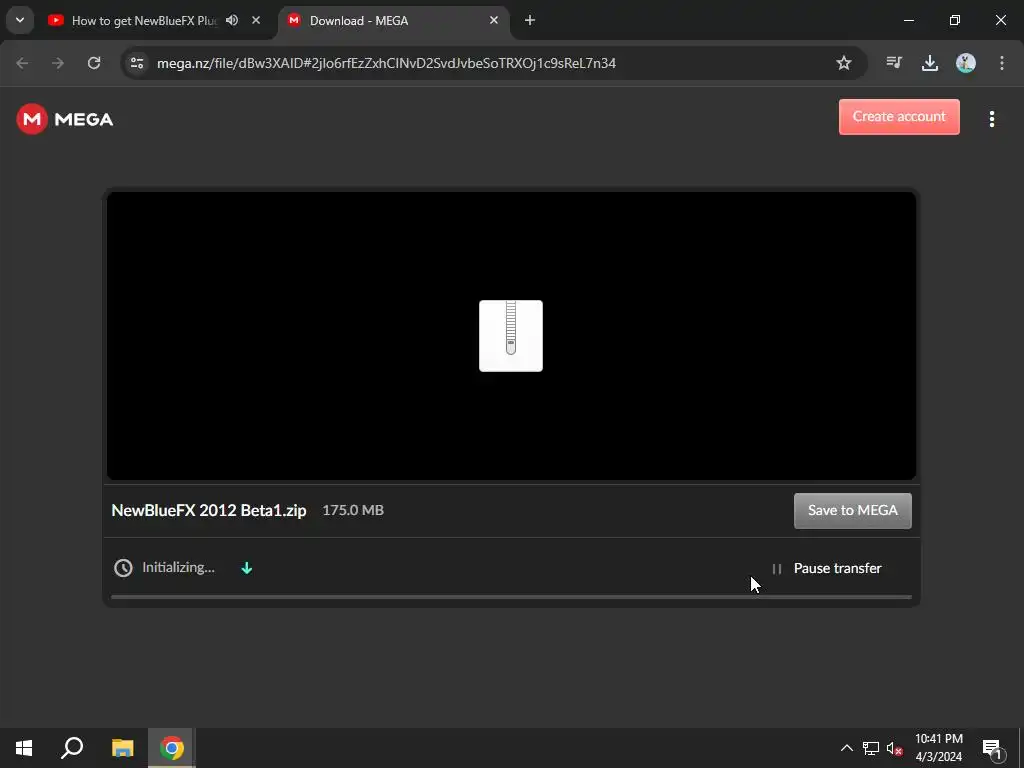
Task: Click the muted volume tray icon
Action: coord(895,748)
